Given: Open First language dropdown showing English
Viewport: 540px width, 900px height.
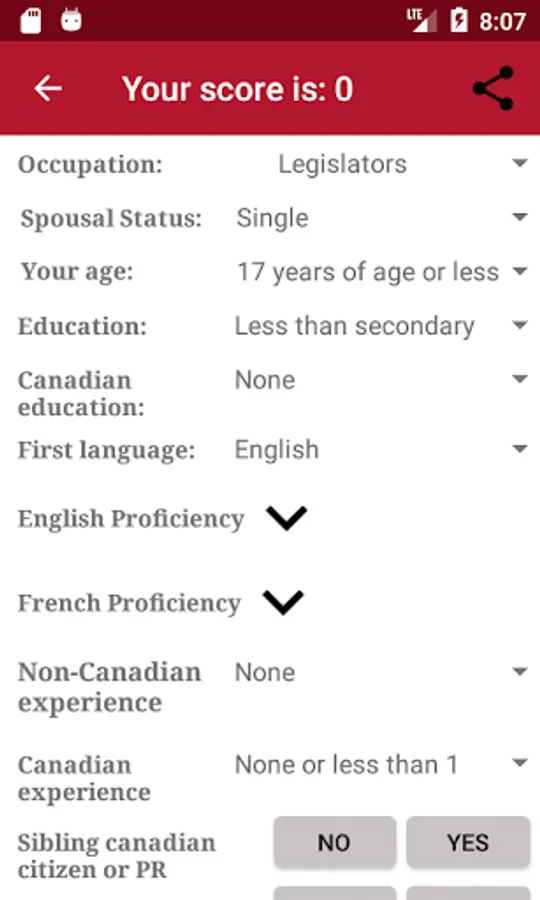Looking at the screenshot, I should tap(380, 449).
